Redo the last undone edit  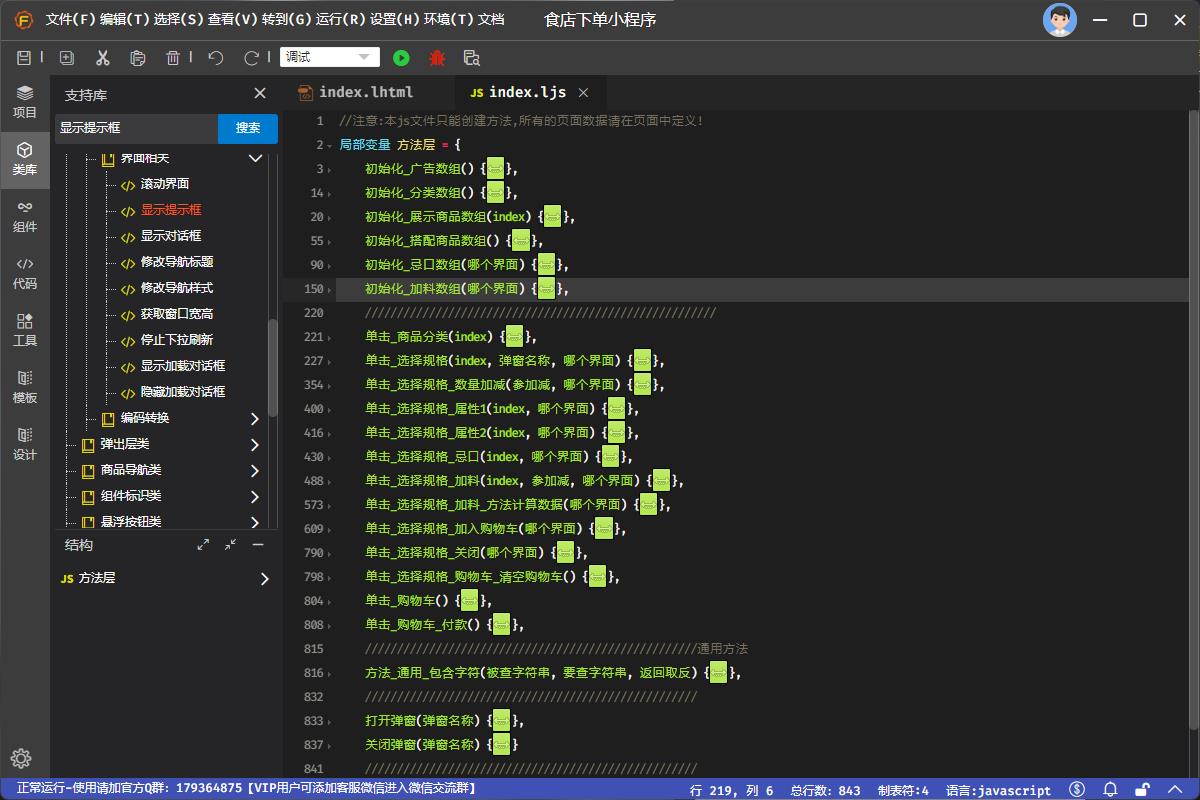pyautogui.click(x=251, y=58)
